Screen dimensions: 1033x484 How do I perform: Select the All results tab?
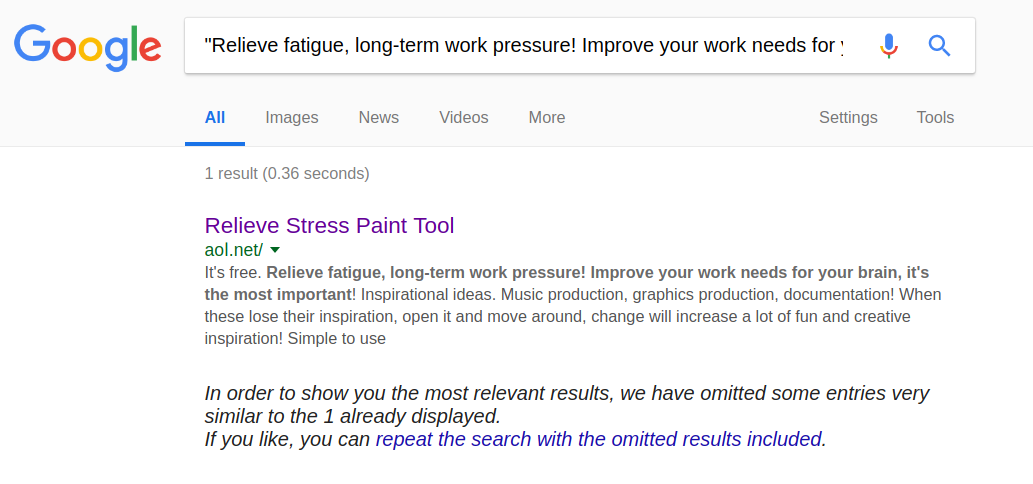coord(215,118)
